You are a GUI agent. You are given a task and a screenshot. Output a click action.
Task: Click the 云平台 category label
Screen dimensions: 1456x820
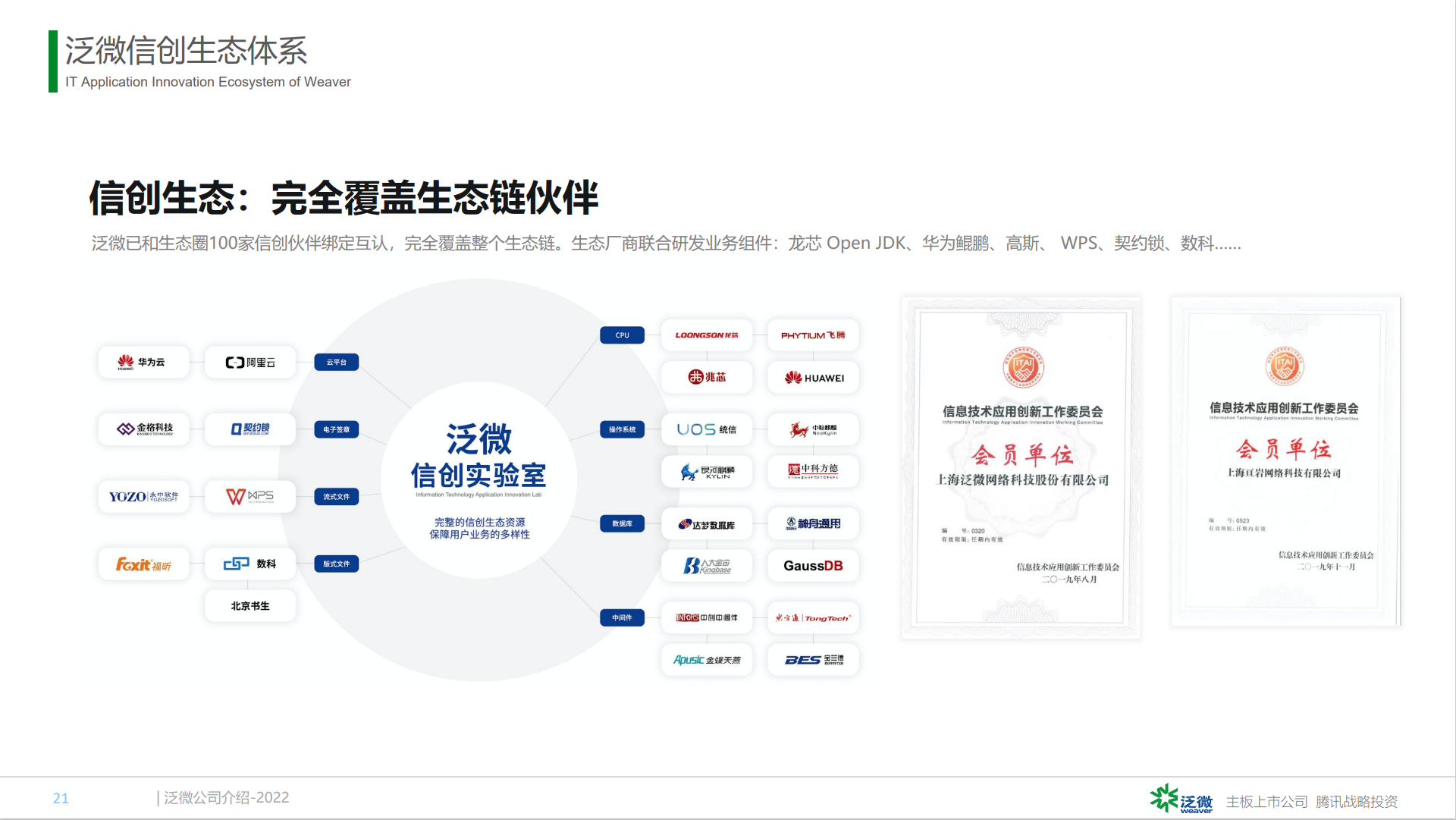pos(336,362)
